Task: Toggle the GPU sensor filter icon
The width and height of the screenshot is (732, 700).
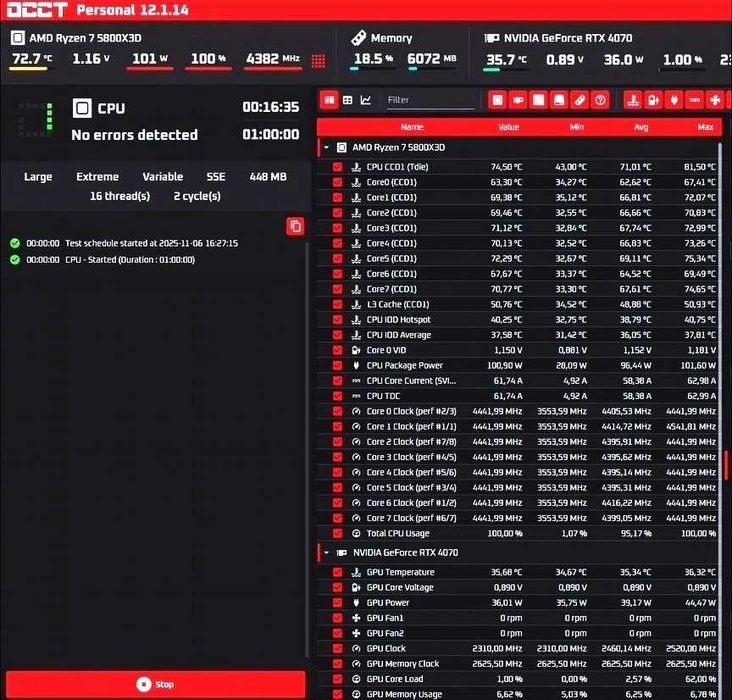Action: click(518, 100)
